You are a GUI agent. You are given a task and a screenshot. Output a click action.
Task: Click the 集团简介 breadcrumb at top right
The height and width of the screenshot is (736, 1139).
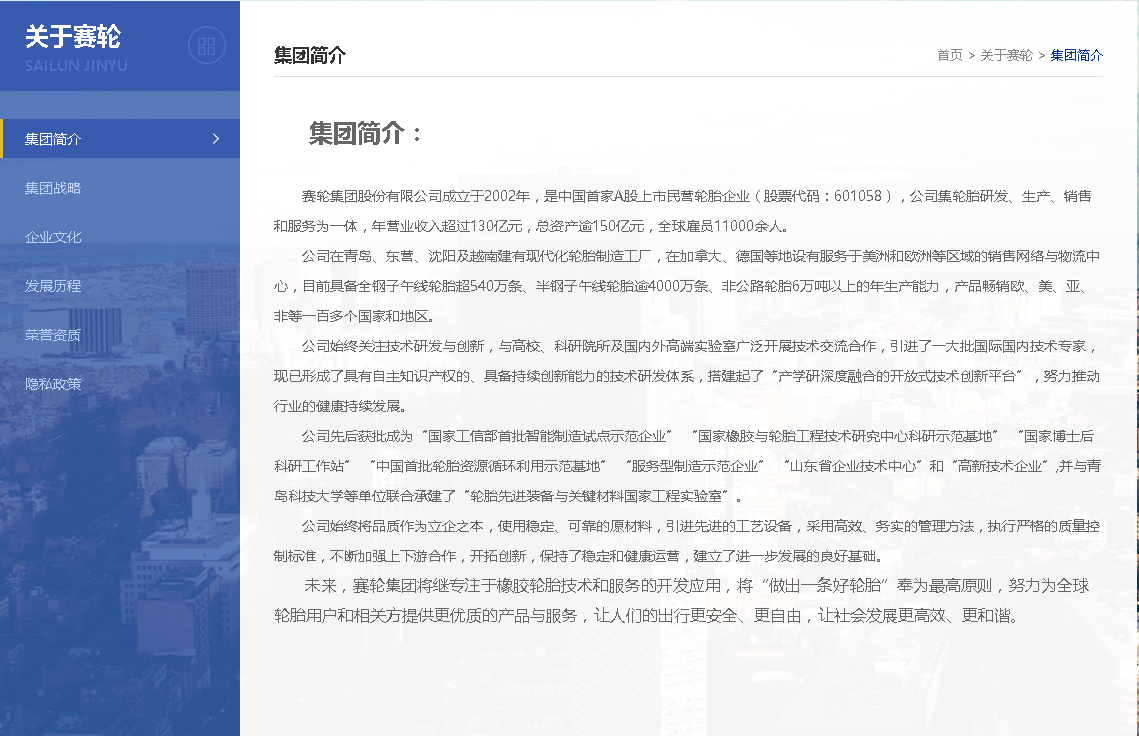pyautogui.click(x=1076, y=55)
